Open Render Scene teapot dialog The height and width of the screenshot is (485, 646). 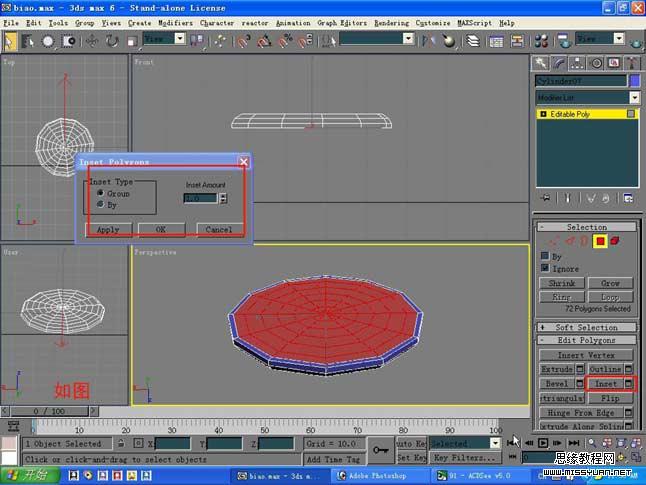point(564,41)
